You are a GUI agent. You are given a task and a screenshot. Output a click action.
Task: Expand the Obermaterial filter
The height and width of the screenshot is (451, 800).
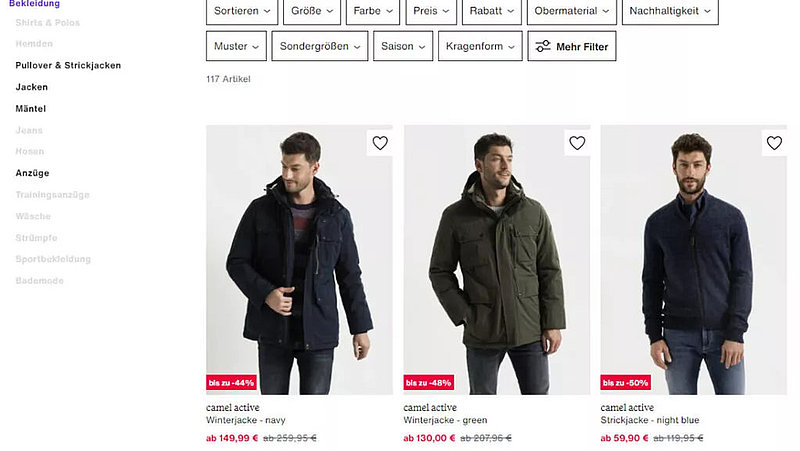click(x=572, y=11)
